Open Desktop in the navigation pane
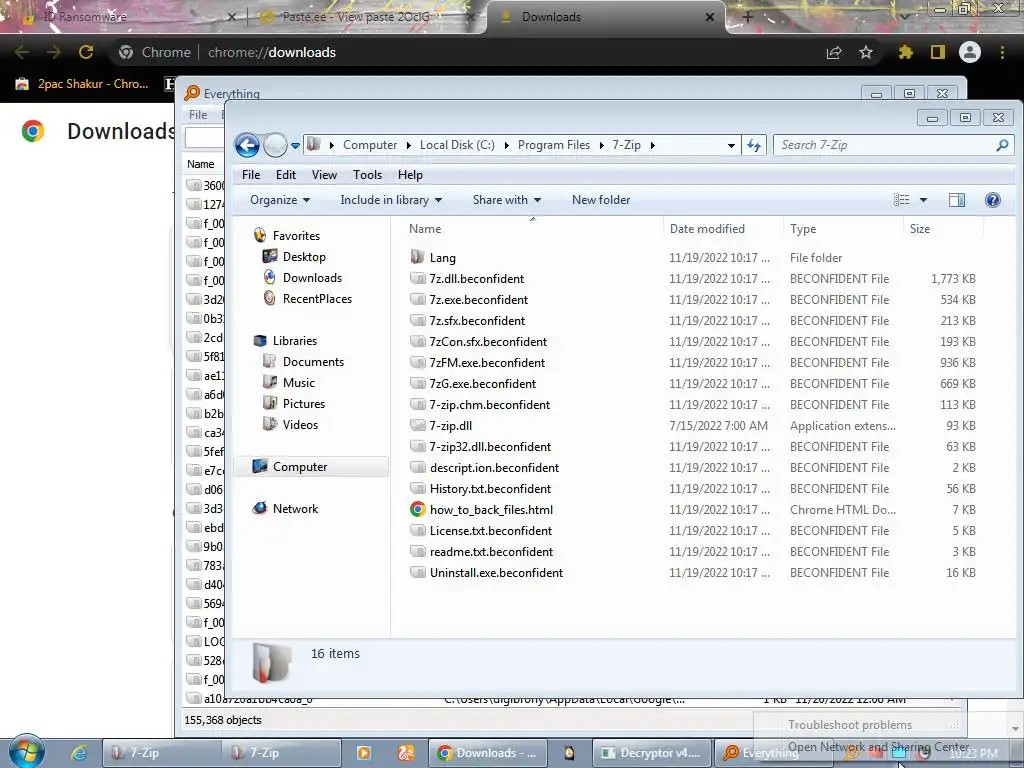The height and width of the screenshot is (768, 1024). click(304, 257)
